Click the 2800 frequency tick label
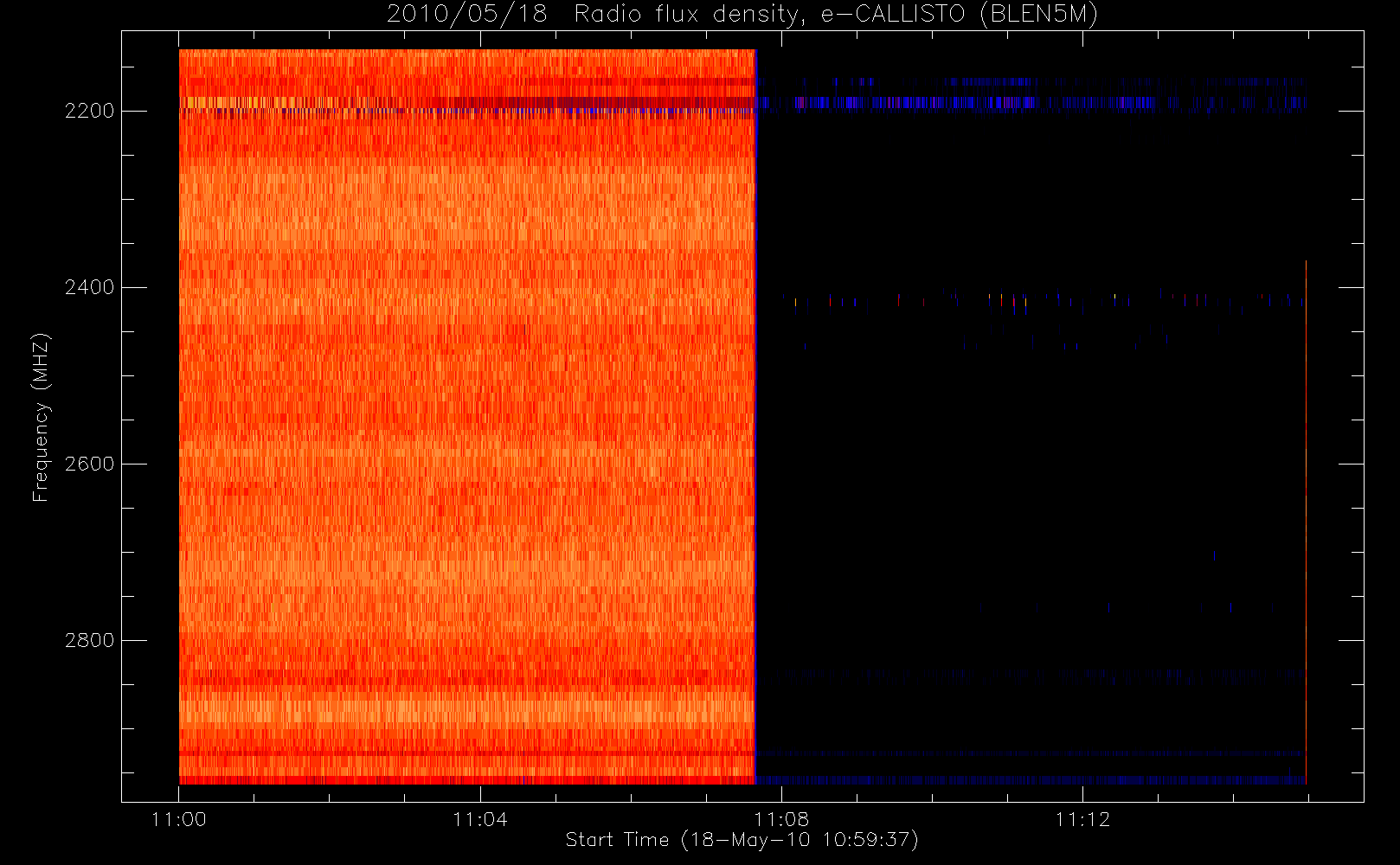The image size is (1400, 865). pos(89,640)
